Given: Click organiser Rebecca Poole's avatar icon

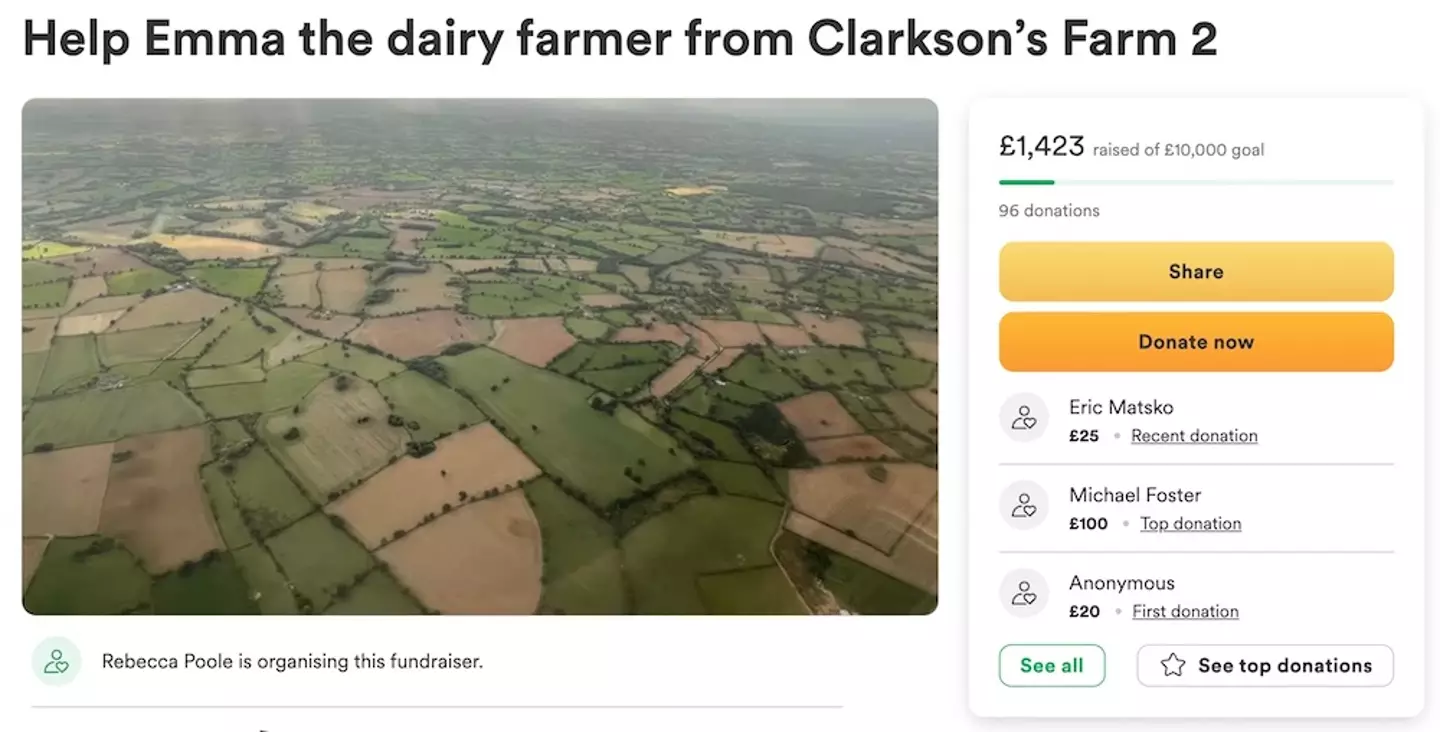Looking at the screenshot, I should pyautogui.click(x=56, y=662).
